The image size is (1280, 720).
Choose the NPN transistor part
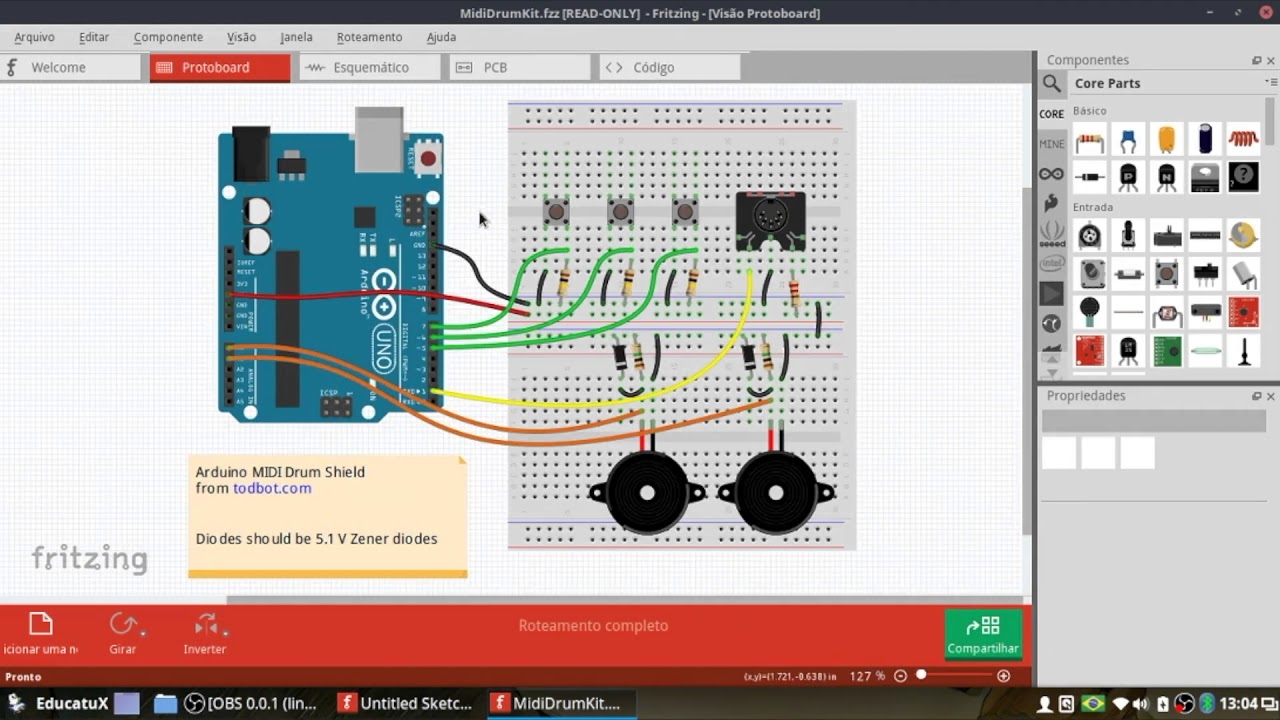tap(1166, 178)
